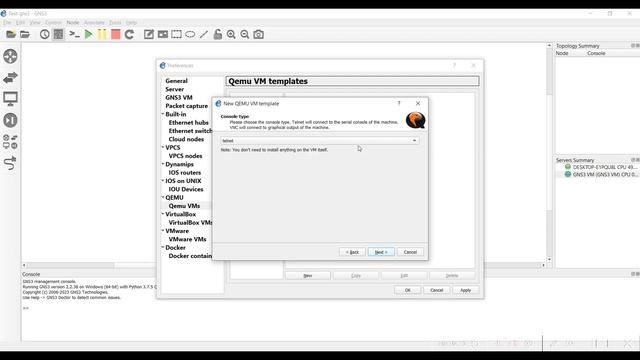Screen dimensions: 640x360
Task: Select Packet capture in the Preferences tree
Action: coord(187,106)
